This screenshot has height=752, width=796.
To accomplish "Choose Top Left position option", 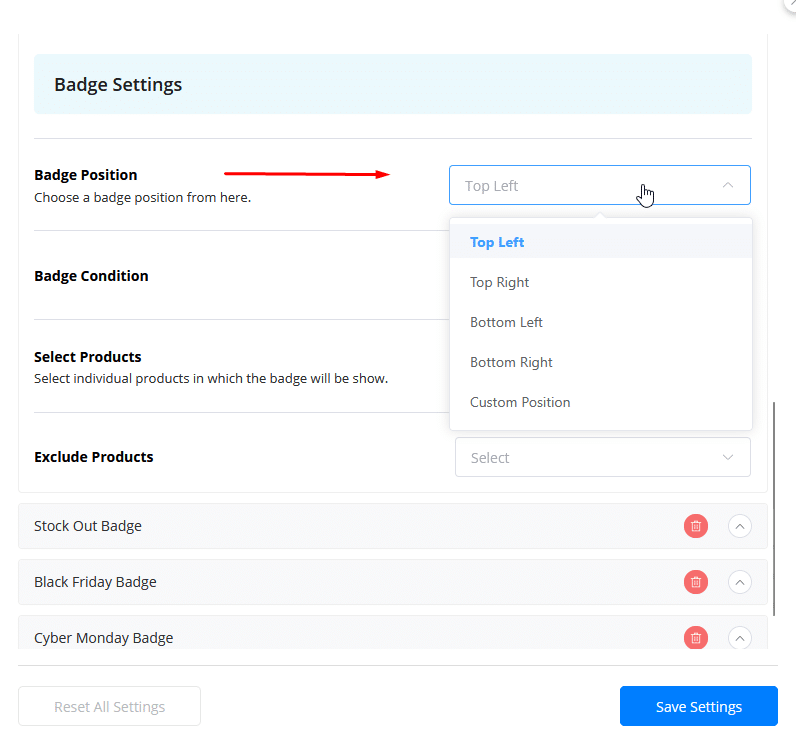I will (x=497, y=242).
